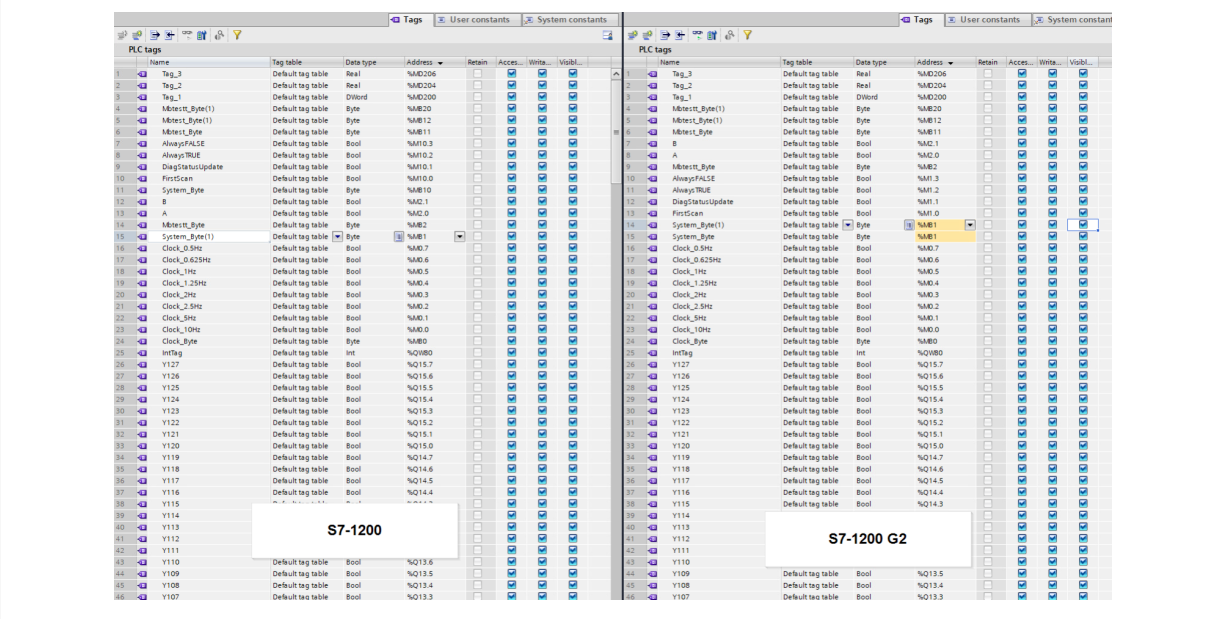1224x619 pixels.
Task: Click Data type column header in right pane
Action: pos(883,62)
